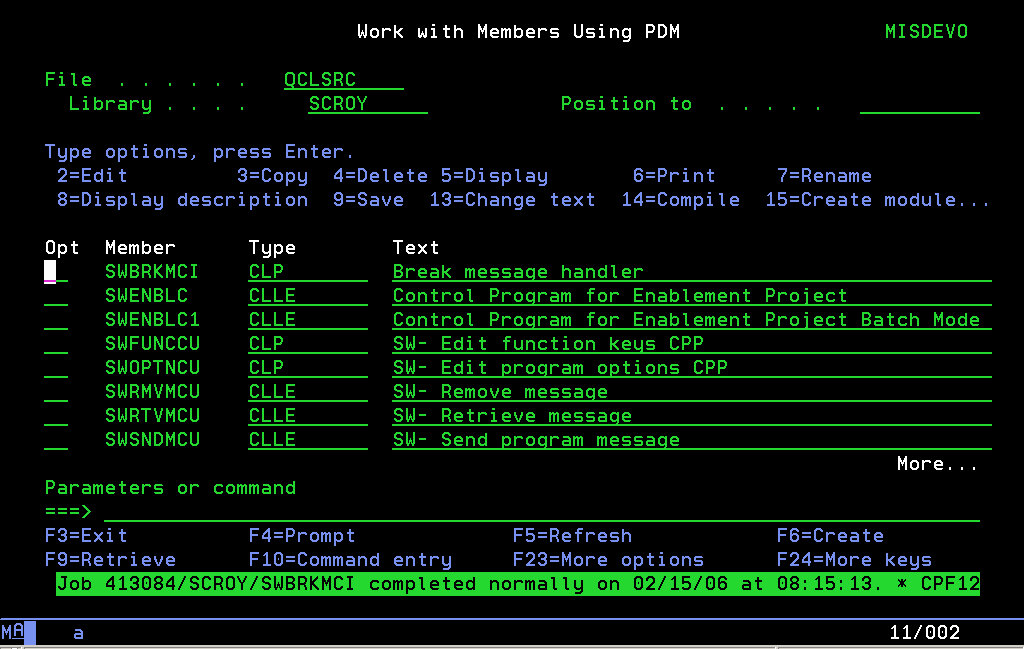Click the More... list continuation indicator
This screenshot has height=649, width=1024.
pyautogui.click(x=937, y=464)
